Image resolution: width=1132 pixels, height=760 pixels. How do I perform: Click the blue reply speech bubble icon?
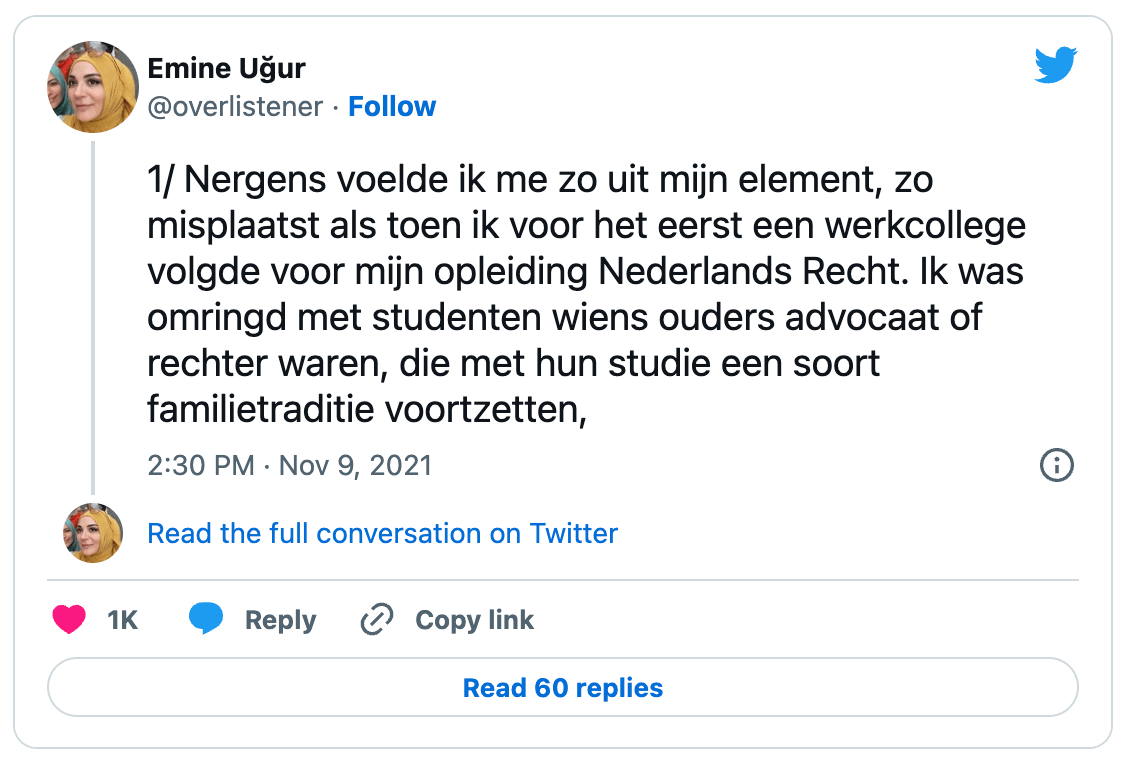pos(206,620)
